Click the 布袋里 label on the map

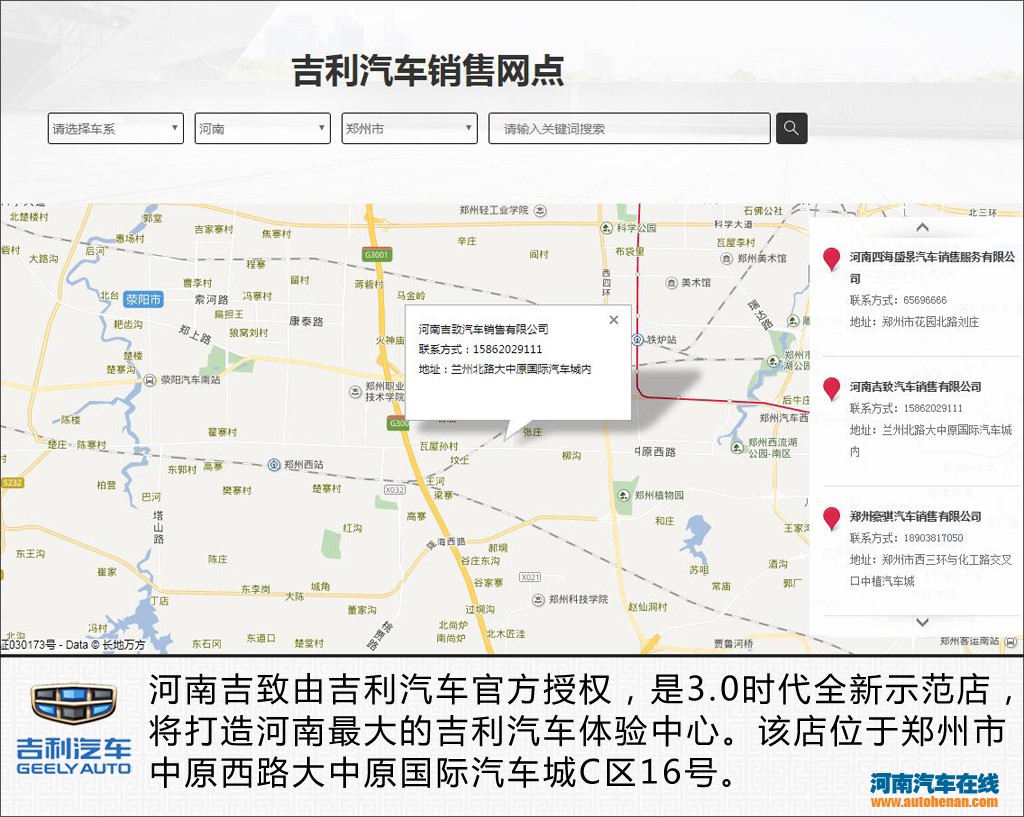[x=630, y=251]
